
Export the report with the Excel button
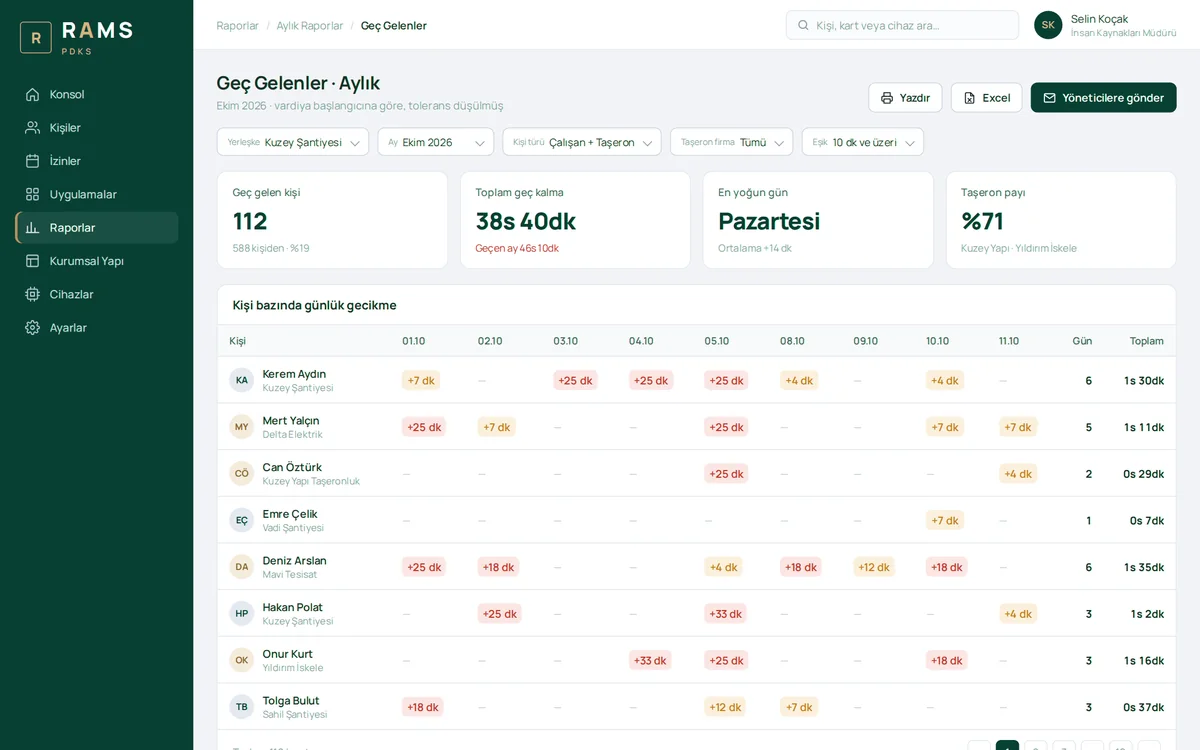tap(987, 97)
